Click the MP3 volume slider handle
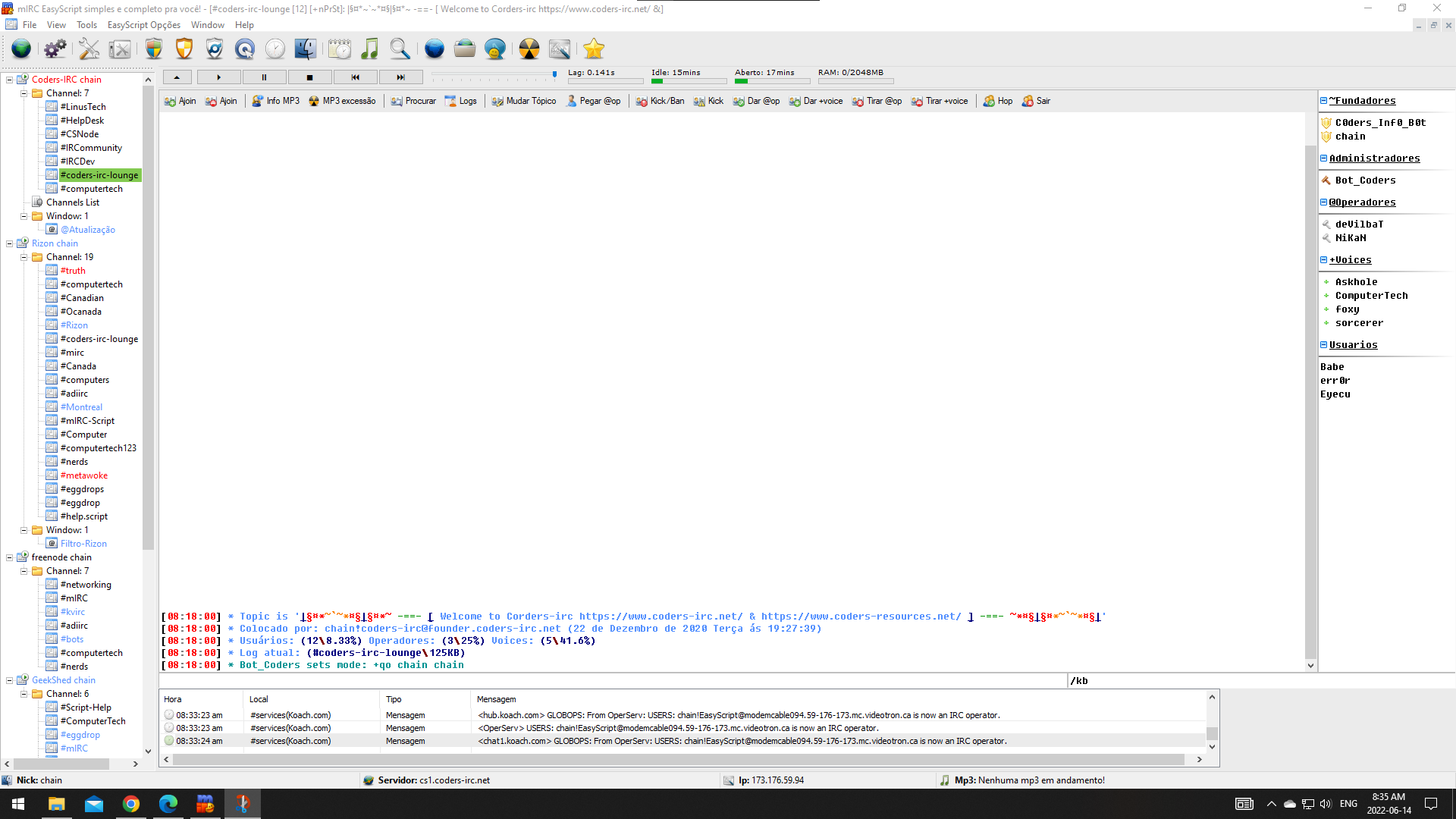 (x=554, y=74)
